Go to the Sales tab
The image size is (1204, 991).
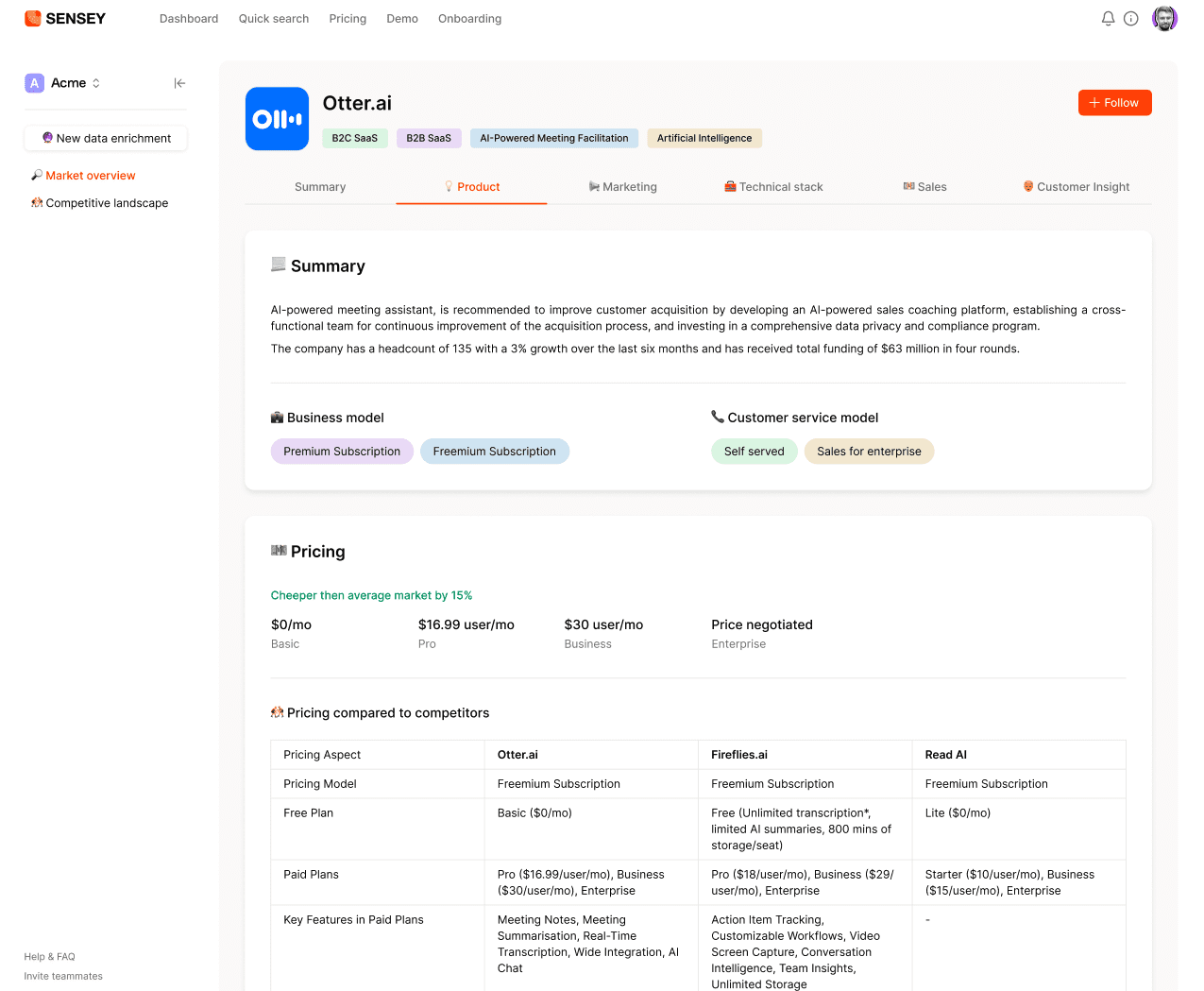click(924, 187)
